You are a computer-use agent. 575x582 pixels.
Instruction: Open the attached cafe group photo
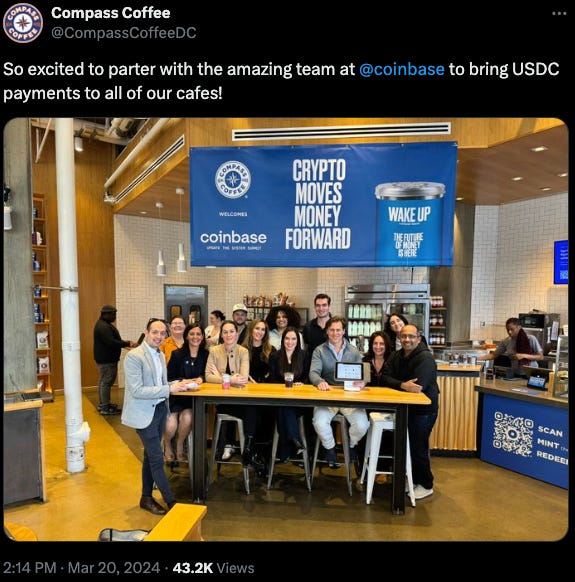[286, 329]
